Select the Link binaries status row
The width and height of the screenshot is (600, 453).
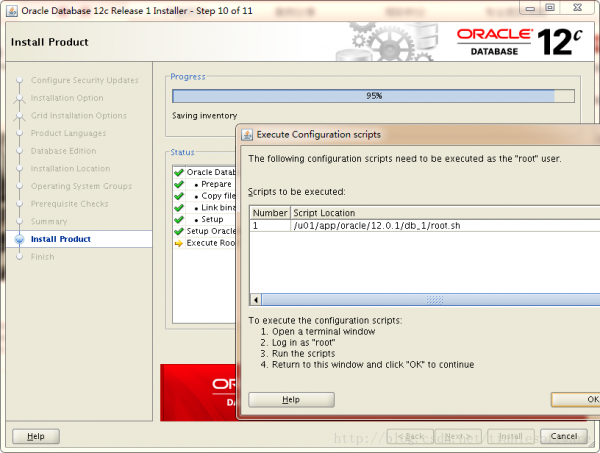pos(205,208)
